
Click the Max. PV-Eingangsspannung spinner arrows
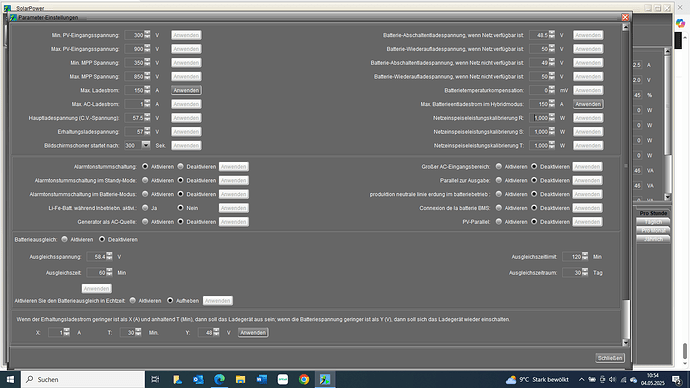pyautogui.click(x=147, y=48)
